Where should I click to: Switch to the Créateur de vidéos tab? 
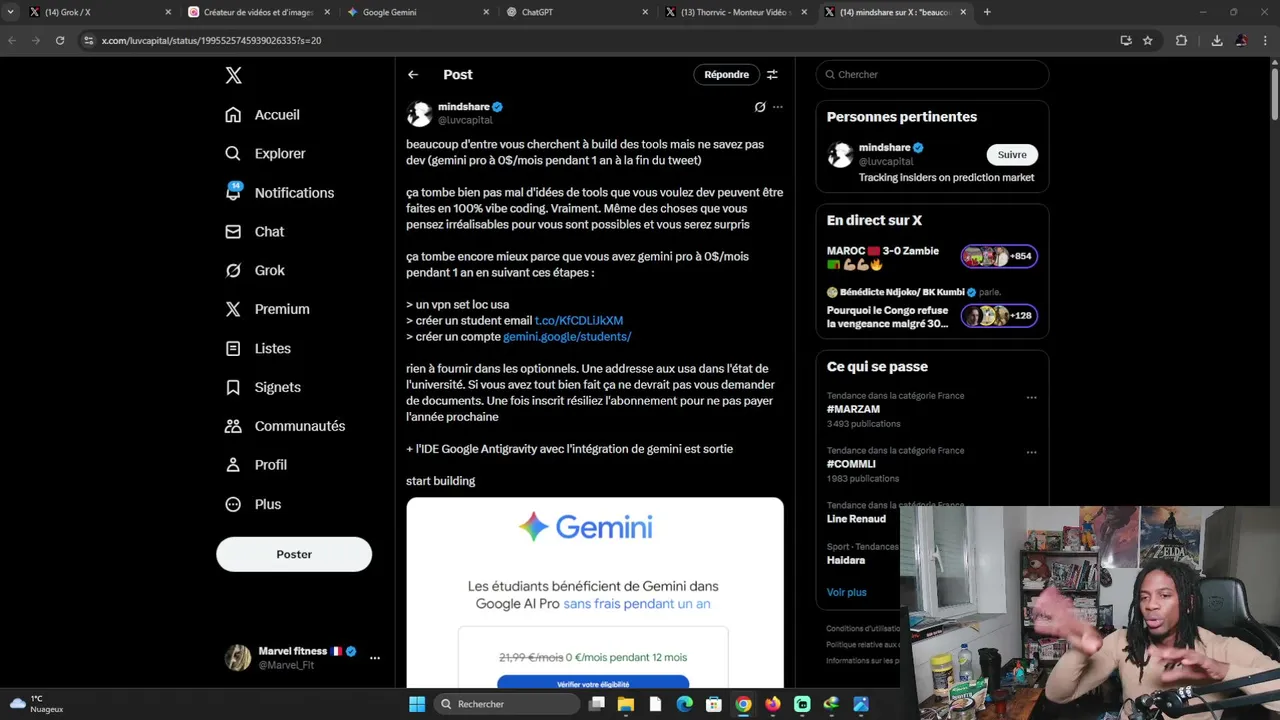(x=259, y=12)
